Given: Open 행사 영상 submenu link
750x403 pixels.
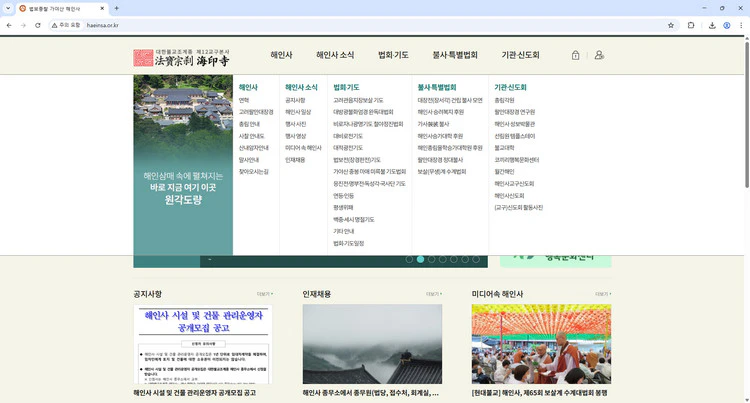Looking at the screenshot, I should click(x=296, y=136).
